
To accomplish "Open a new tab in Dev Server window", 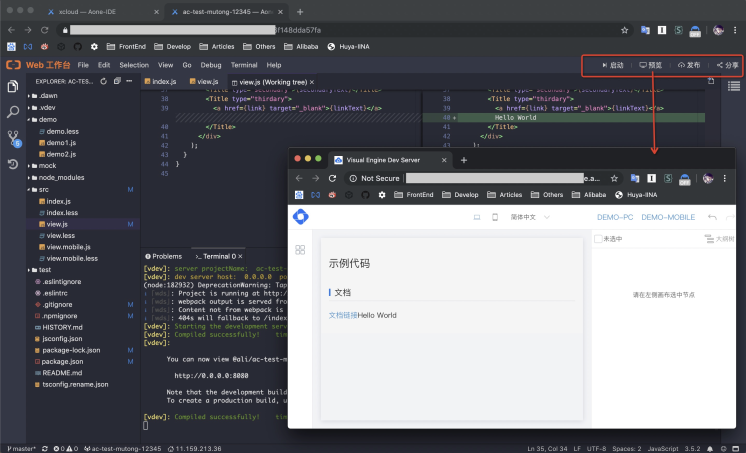I will point(464,160).
